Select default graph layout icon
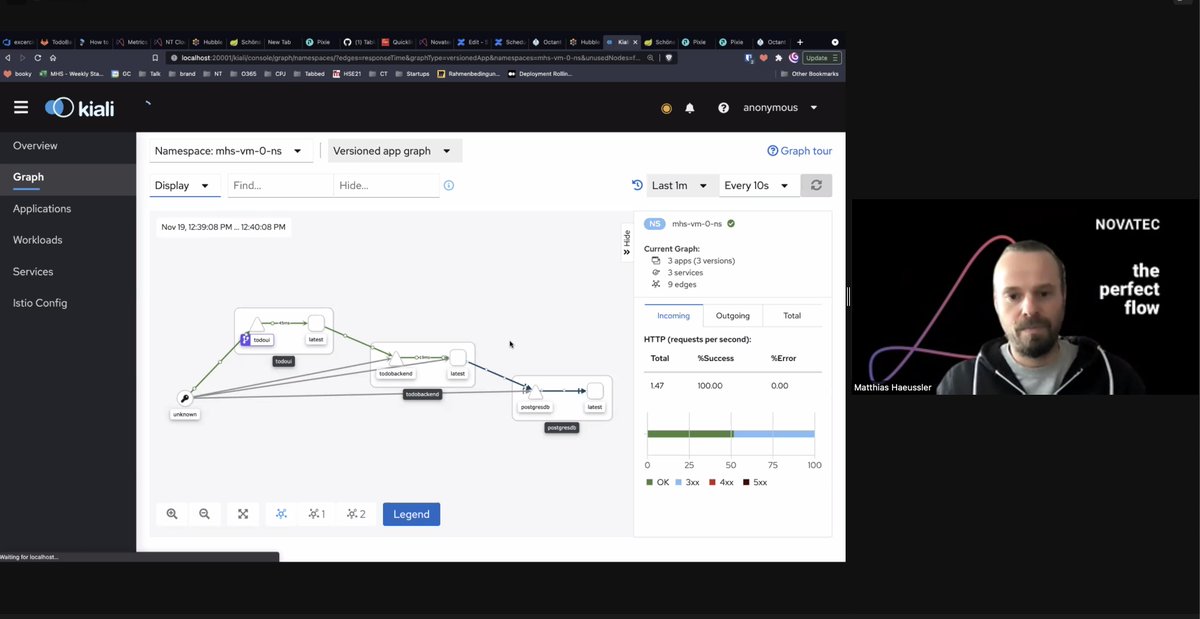Image resolution: width=1200 pixels, height=619 pixels. pos(281,514)
